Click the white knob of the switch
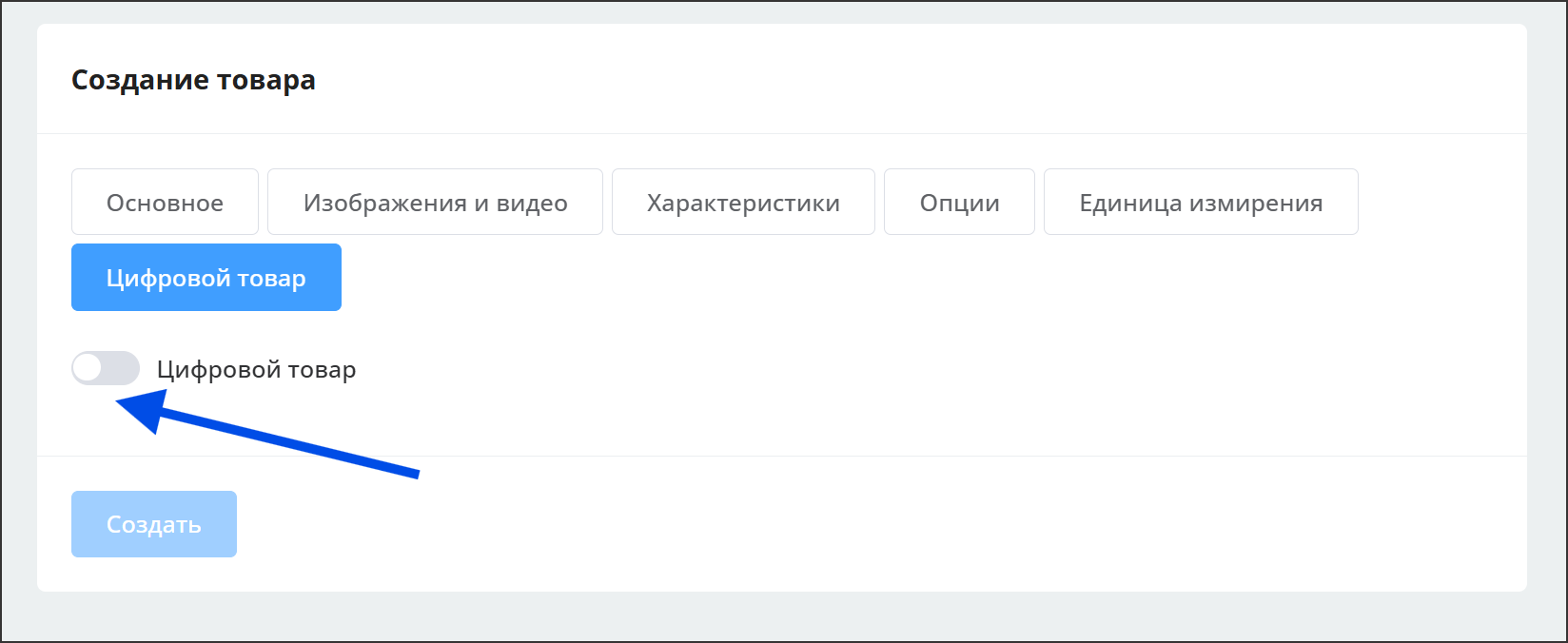 88,368
